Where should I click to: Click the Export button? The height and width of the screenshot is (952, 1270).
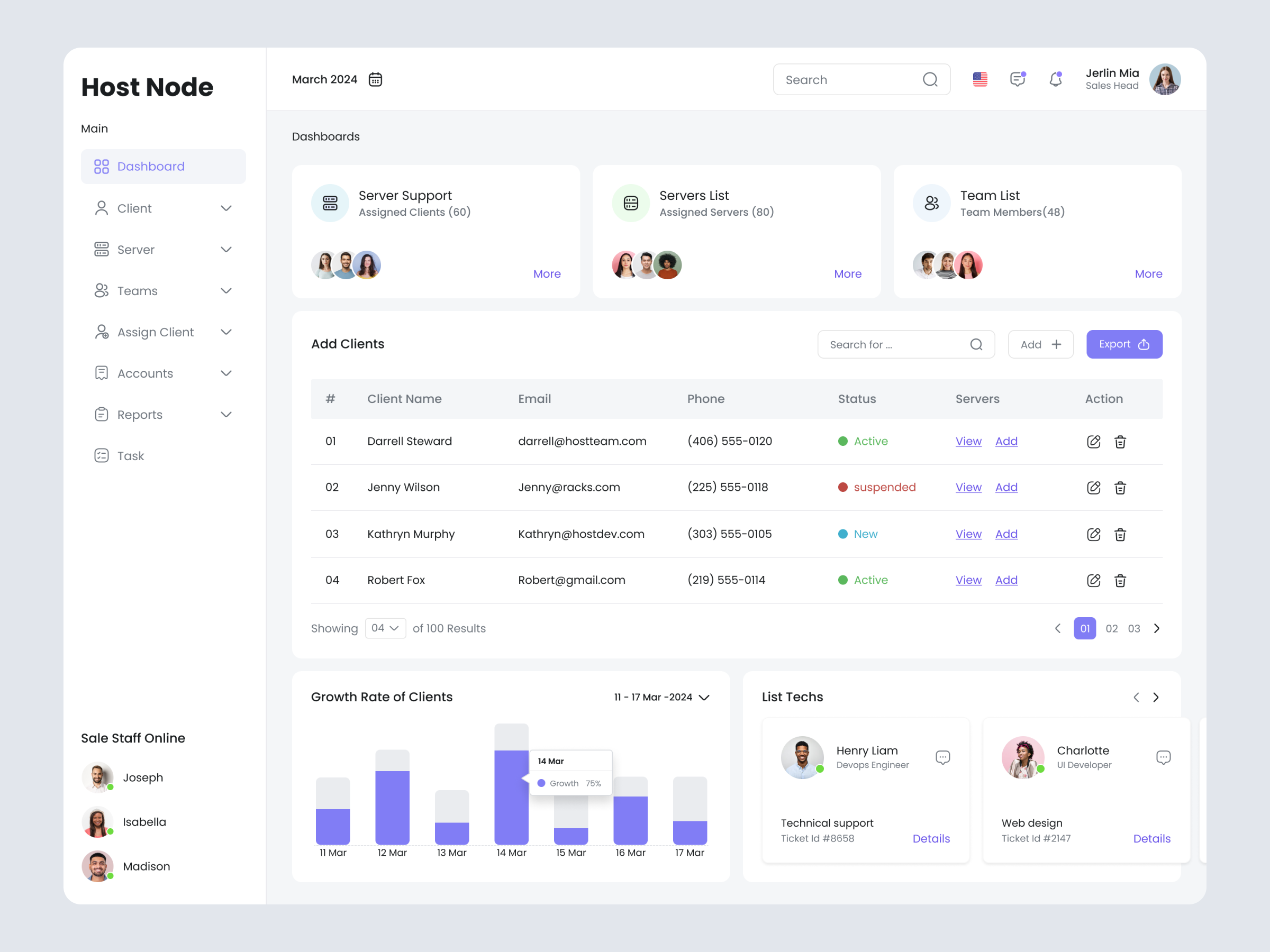click(1123, 344)
